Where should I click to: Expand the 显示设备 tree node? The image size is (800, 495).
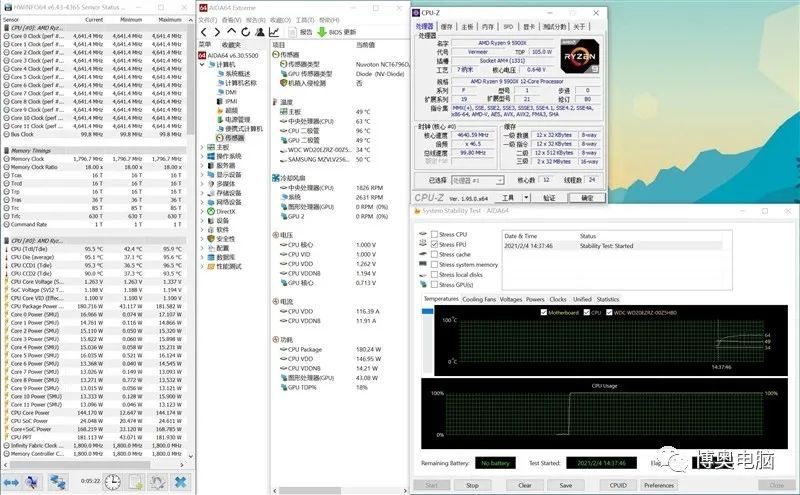click(202, 175)
